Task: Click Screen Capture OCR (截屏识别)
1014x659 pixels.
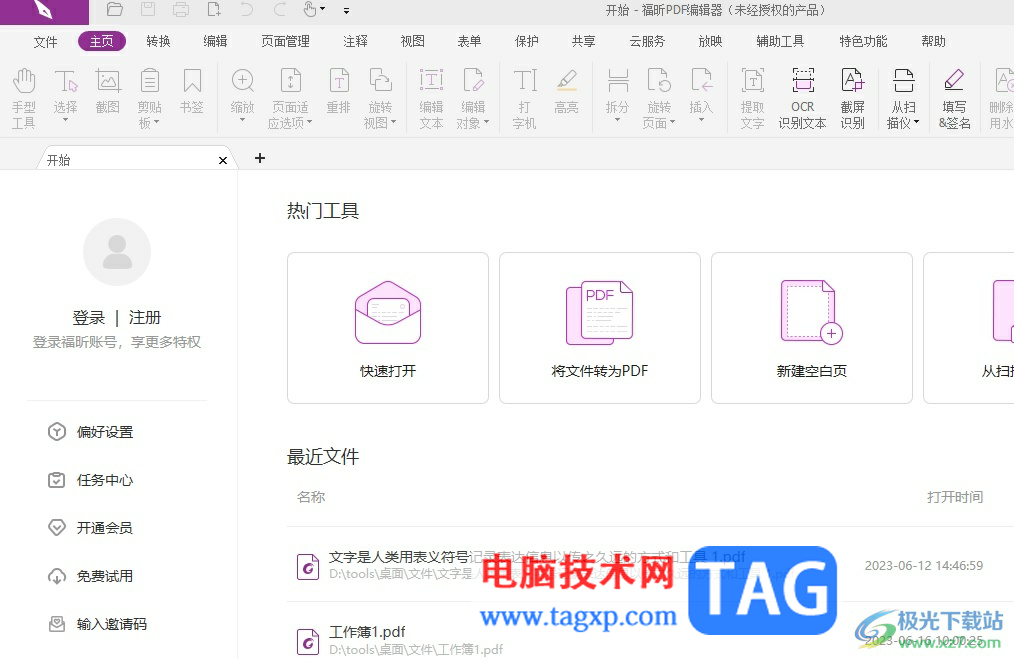Action: (x=853, y=98)
